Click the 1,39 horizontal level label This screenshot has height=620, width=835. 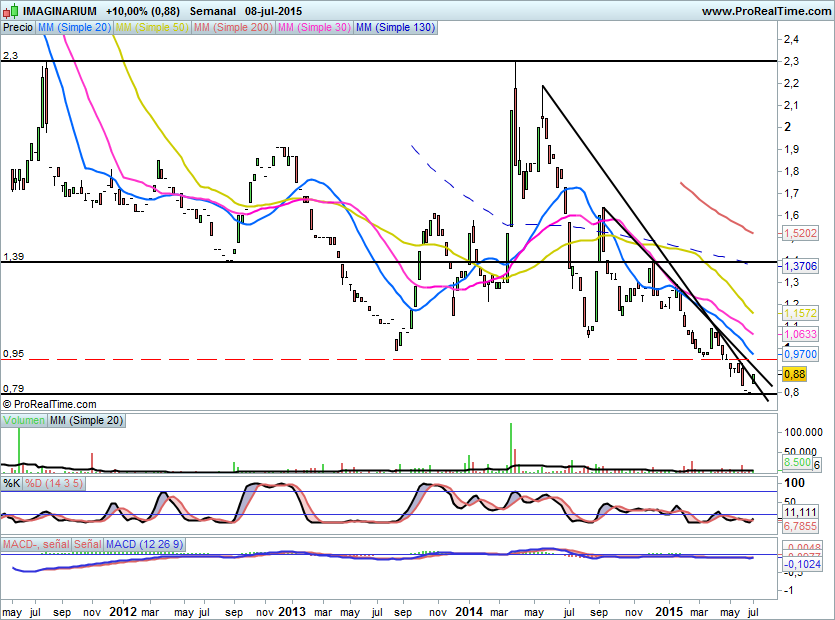[13, 257]
